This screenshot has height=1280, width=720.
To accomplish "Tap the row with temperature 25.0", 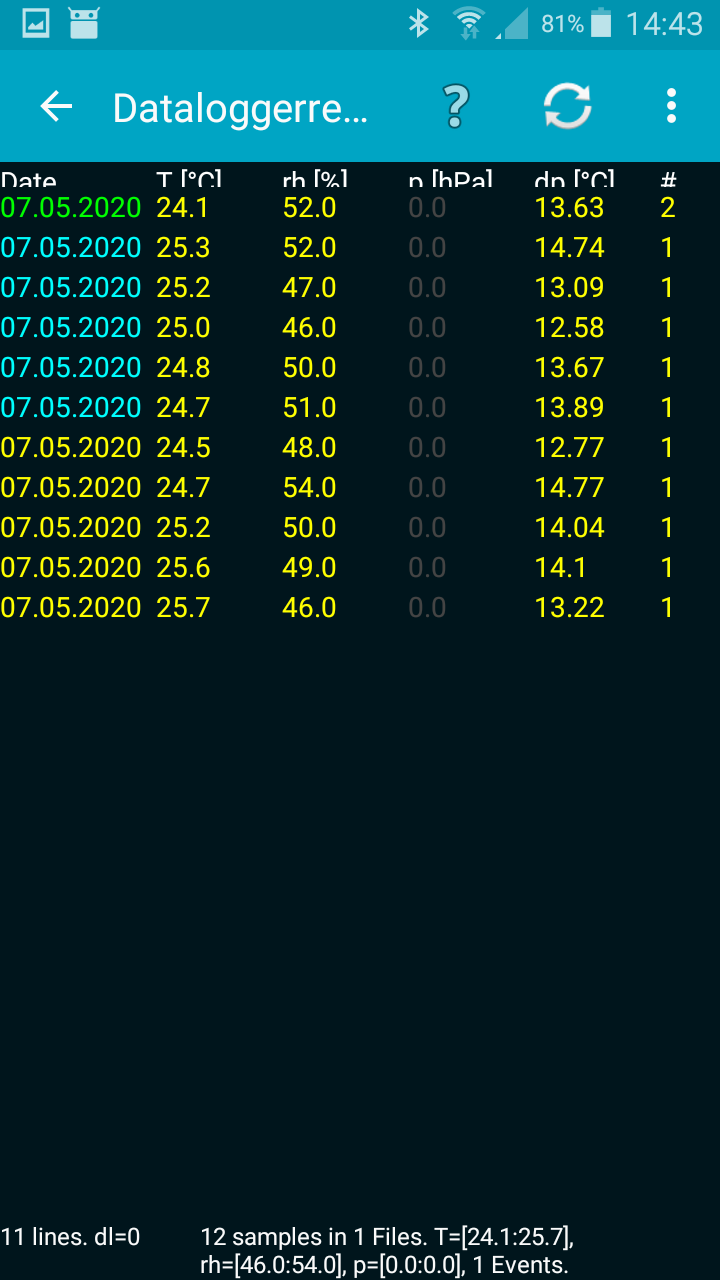I will pyautogui.click(x=340, y=328).
